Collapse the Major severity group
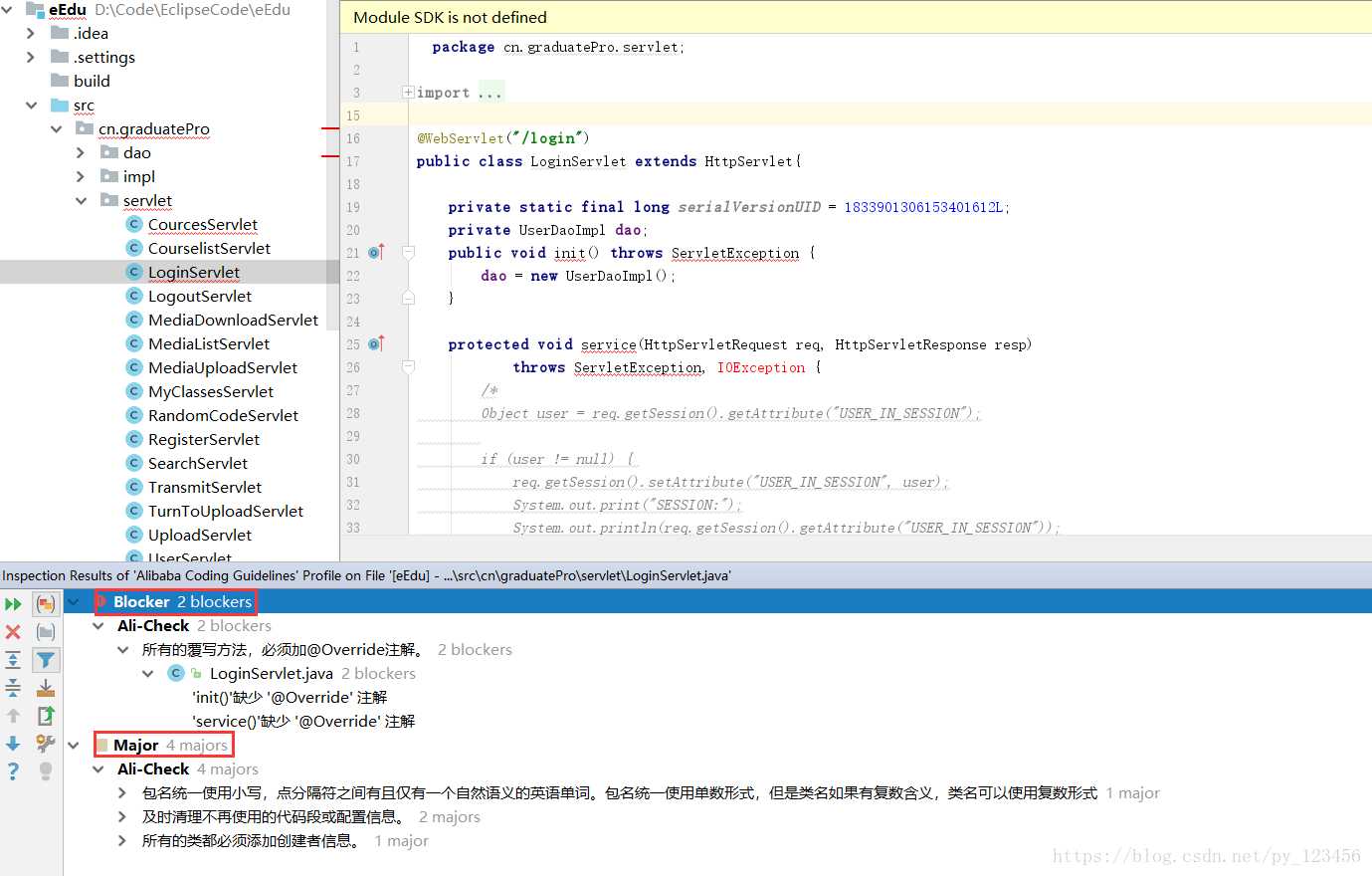1372x876 pixels. point(74,746)
